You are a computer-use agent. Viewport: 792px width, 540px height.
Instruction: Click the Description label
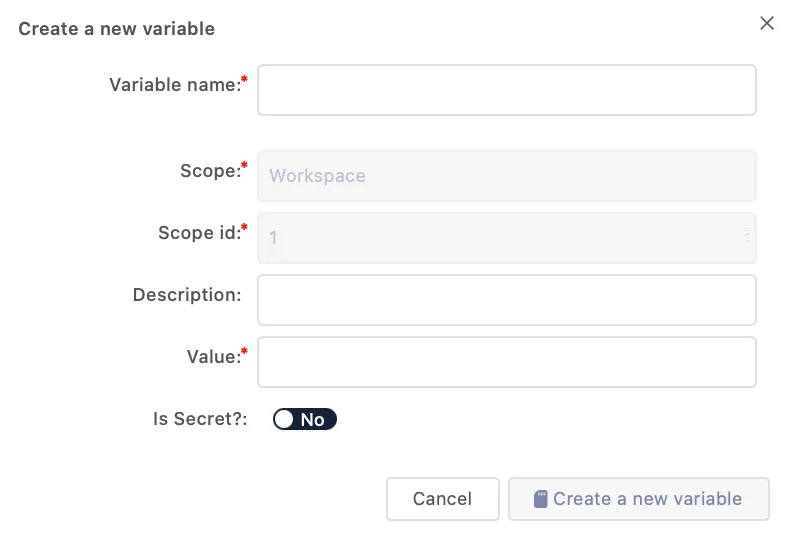187,295
